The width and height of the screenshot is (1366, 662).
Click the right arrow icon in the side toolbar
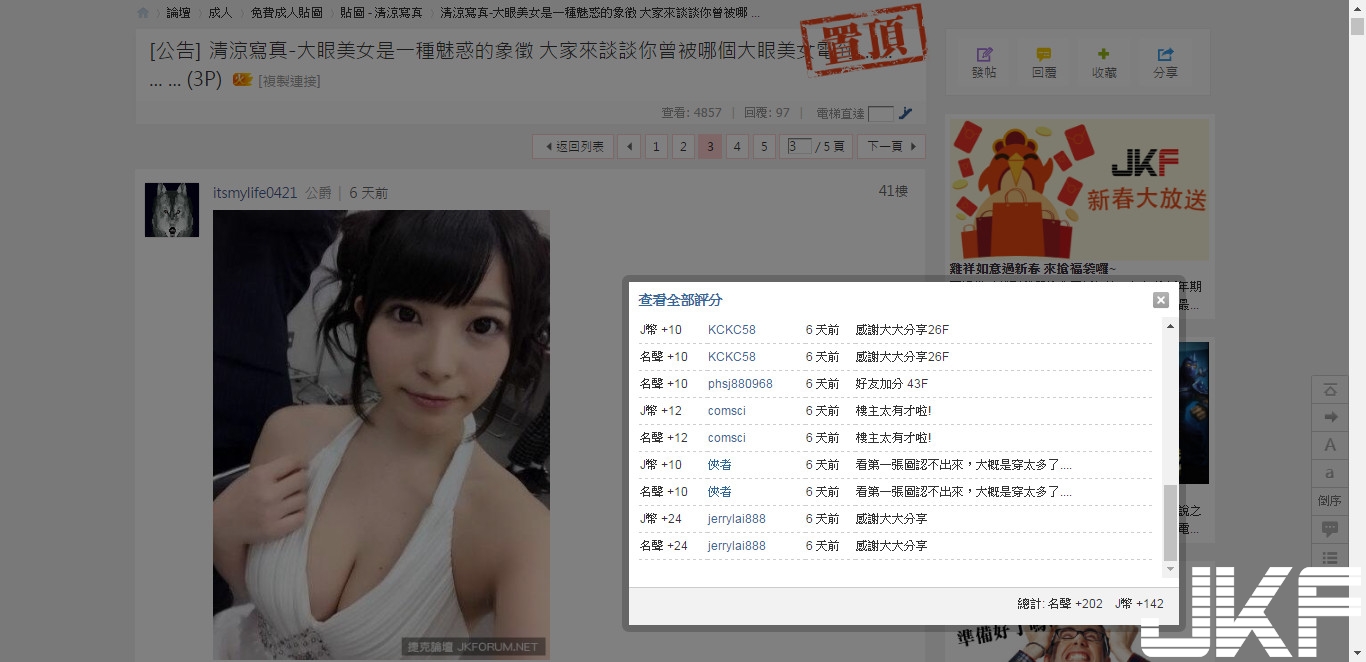[1330, 418]
